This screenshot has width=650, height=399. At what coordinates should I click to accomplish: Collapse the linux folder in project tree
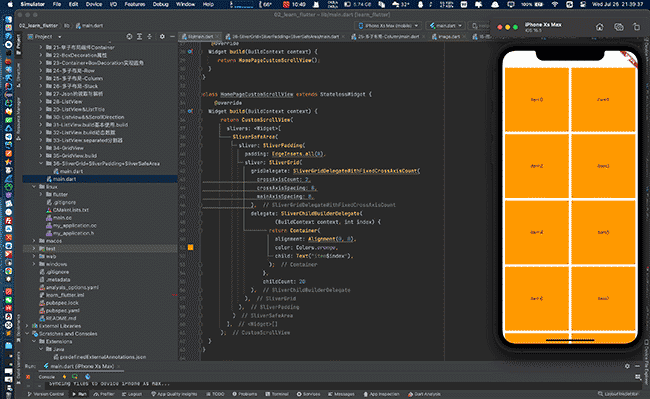[34, 187]
